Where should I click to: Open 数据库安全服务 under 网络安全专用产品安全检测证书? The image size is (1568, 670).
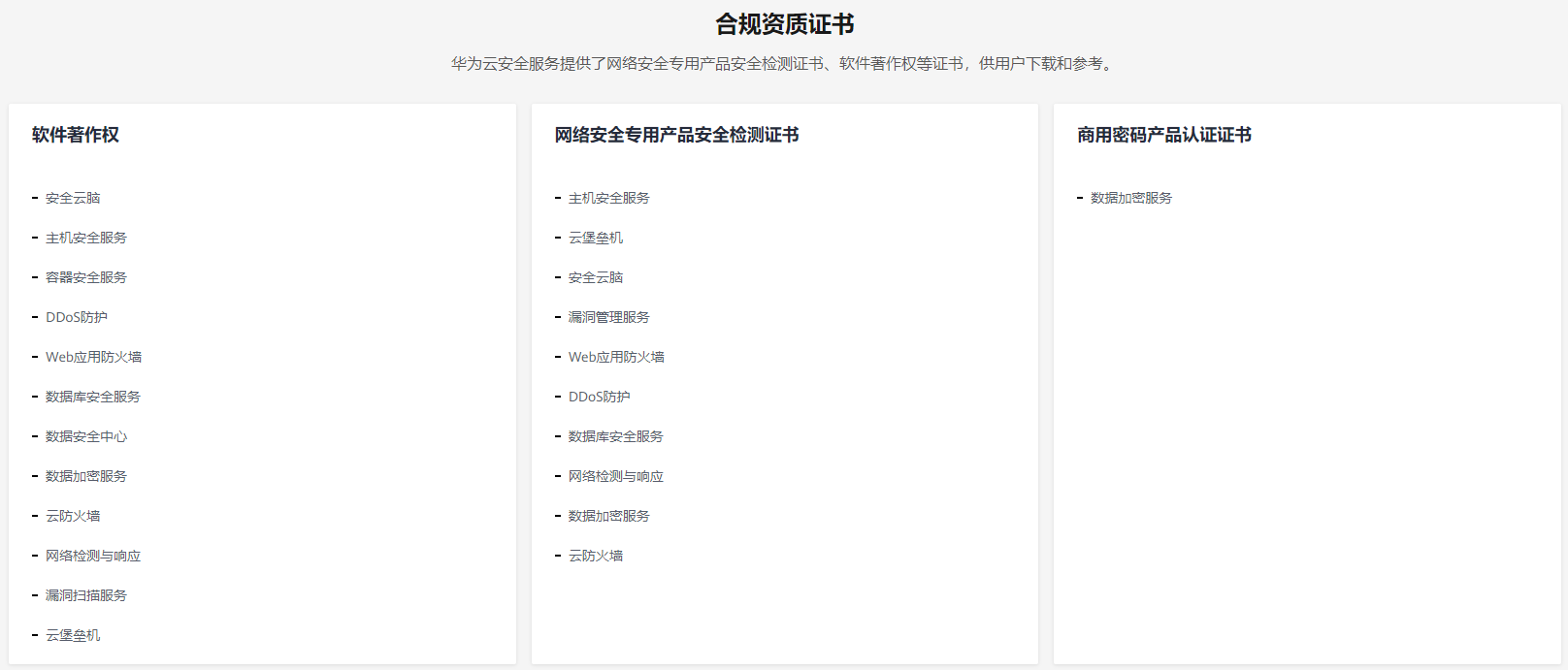tap(616, 436)
